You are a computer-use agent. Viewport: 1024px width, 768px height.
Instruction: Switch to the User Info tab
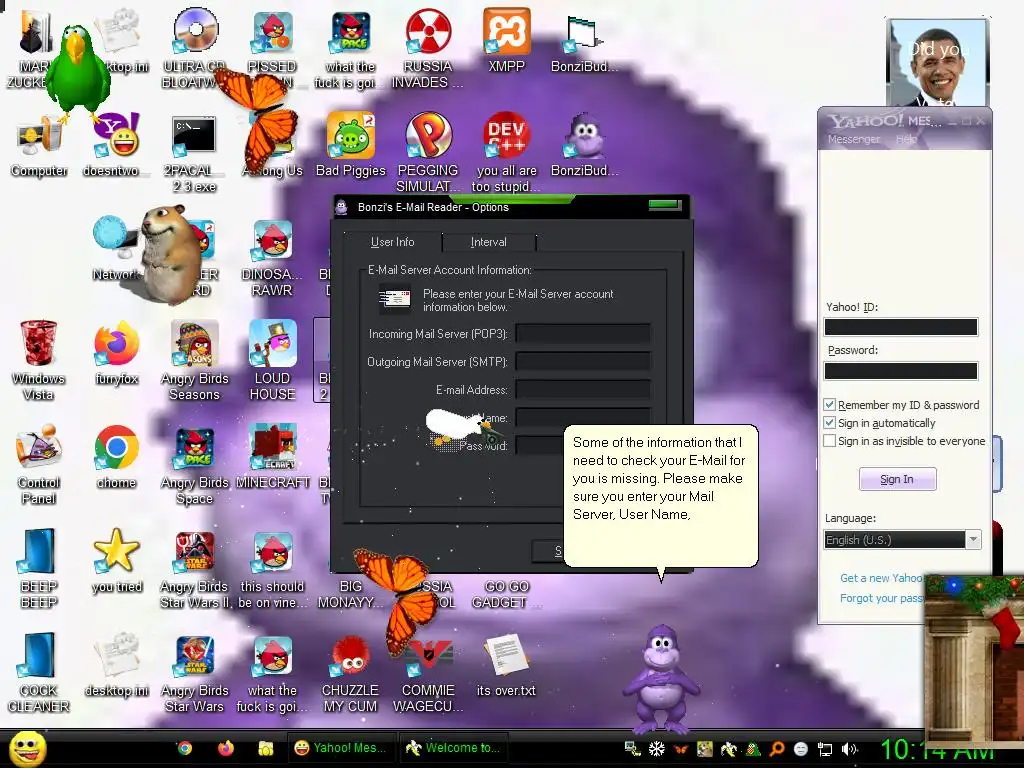point(392,242)
